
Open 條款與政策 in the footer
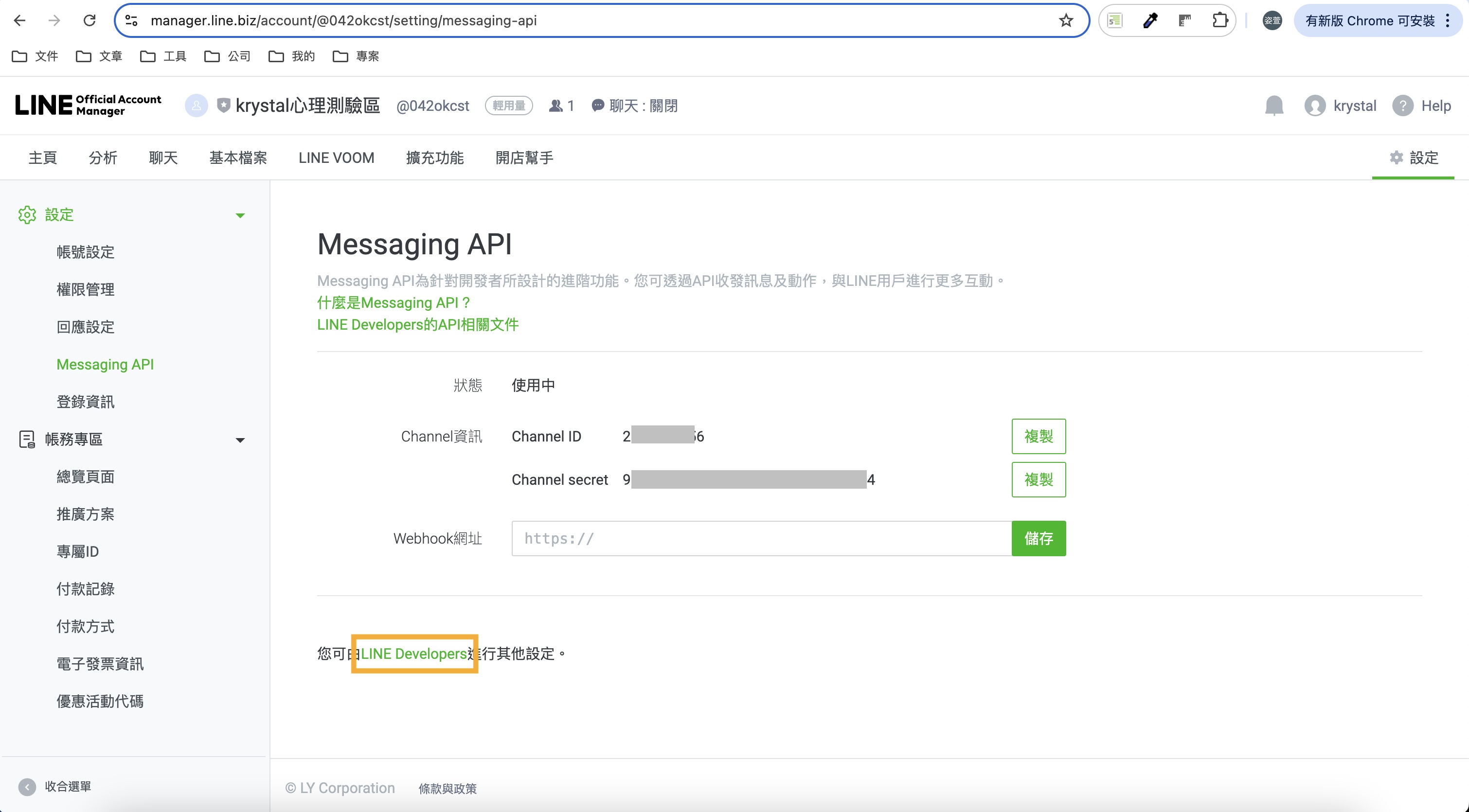coord(448,789)
